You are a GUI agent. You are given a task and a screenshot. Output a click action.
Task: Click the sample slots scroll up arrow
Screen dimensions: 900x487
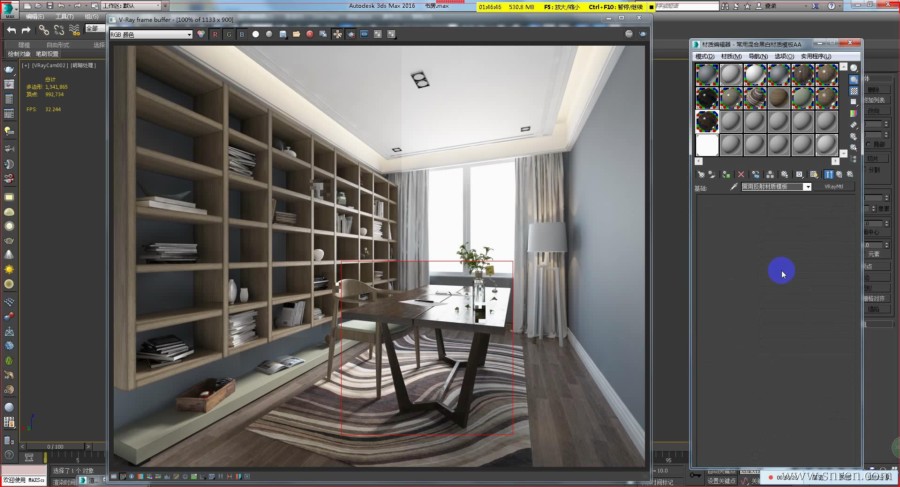[x=844, y=67]
